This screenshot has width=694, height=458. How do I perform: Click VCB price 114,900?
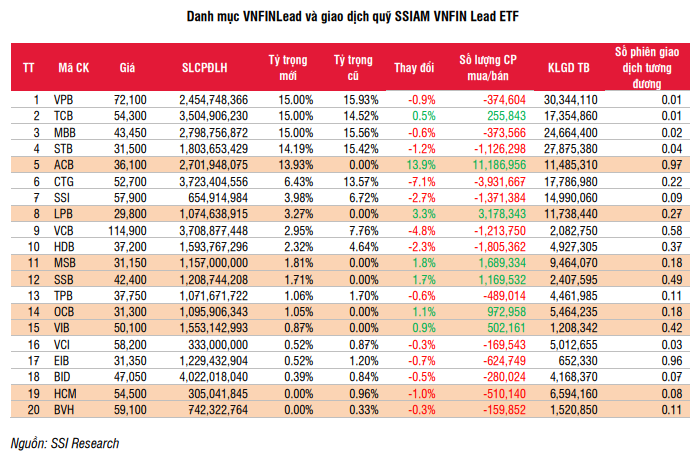point(127,231)
